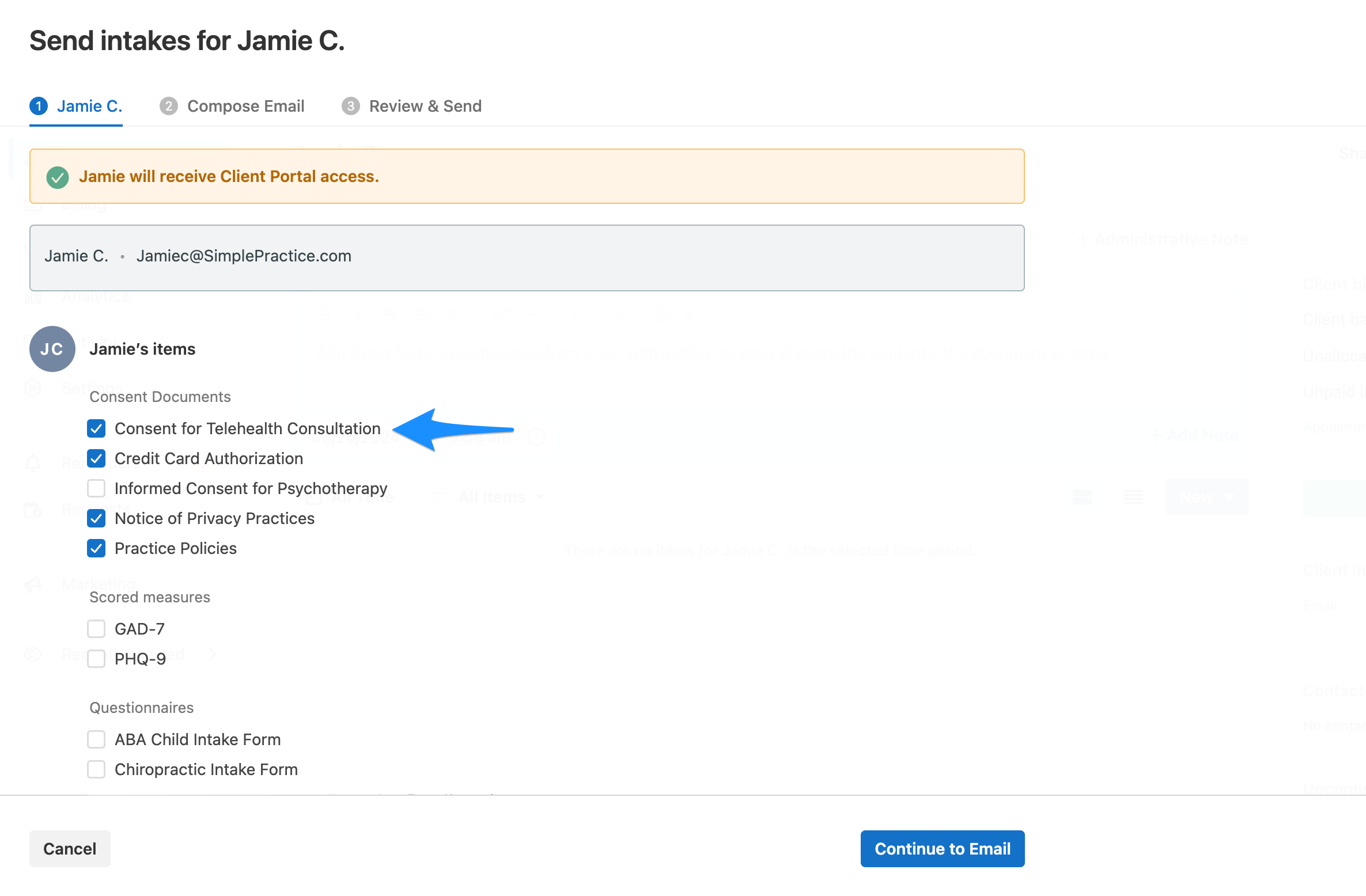
Task: Open the Jamie C. step tab
Action: [89, 106]
